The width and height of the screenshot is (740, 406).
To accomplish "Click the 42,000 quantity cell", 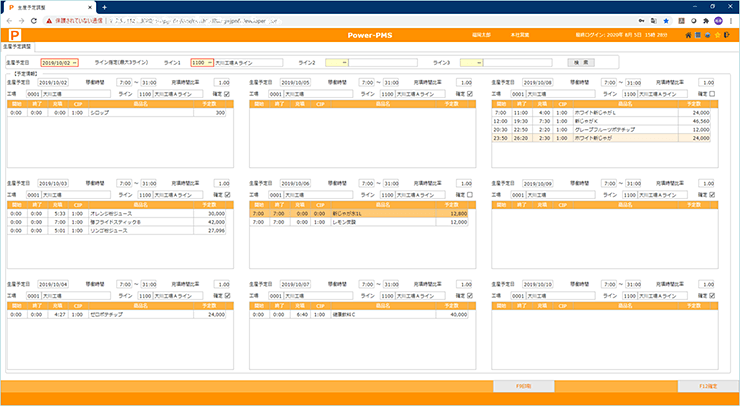I will coord(210,222).
